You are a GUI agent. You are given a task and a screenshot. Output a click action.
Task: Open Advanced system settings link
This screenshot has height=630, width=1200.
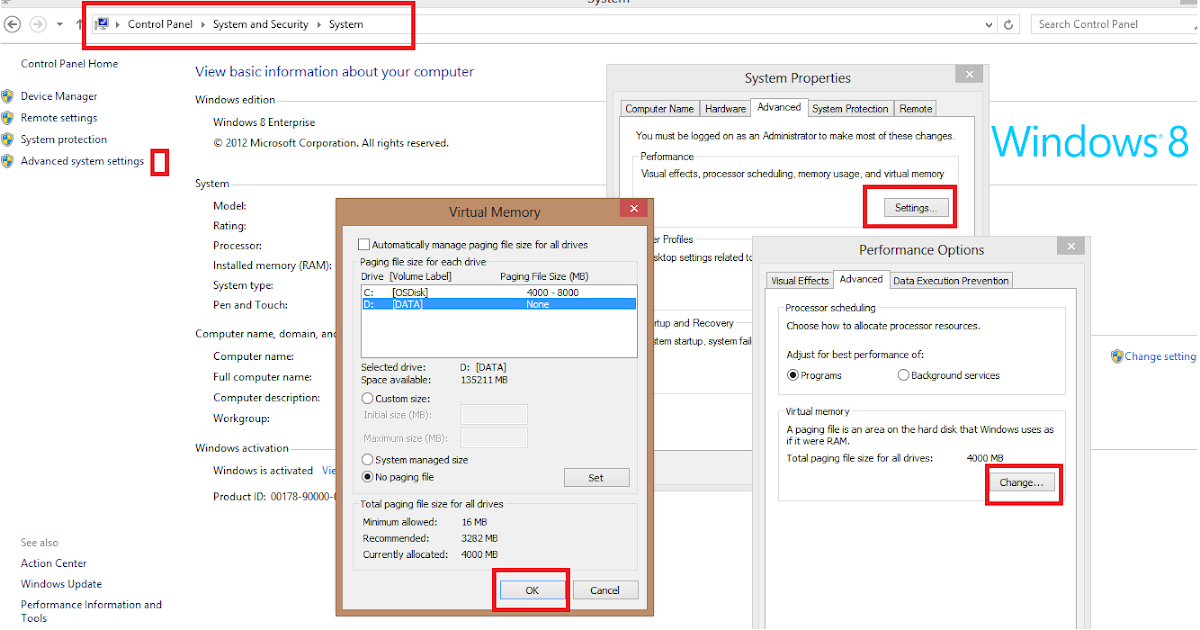(82, 161)
